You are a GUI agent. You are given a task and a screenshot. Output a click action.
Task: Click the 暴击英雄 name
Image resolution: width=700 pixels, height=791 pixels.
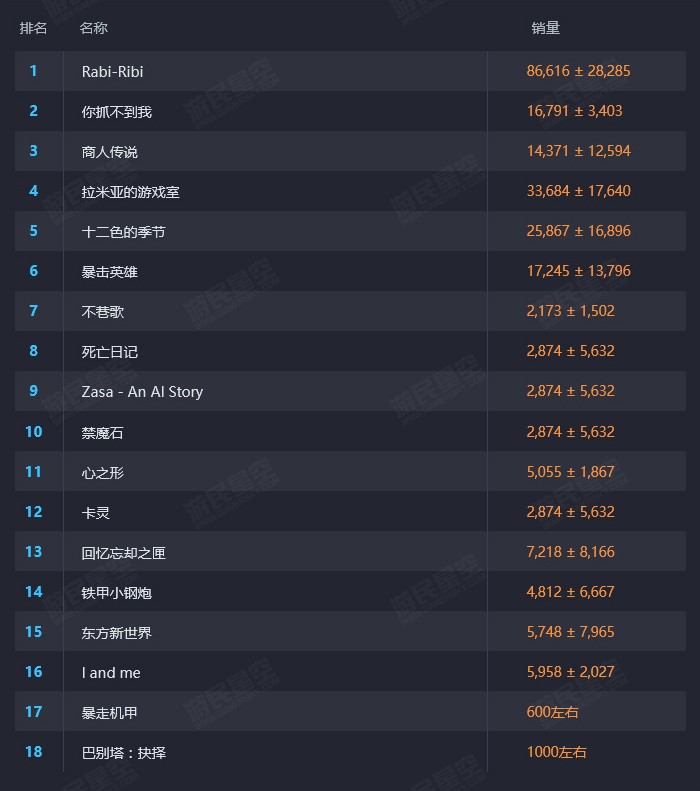click(x=109, y=272)
